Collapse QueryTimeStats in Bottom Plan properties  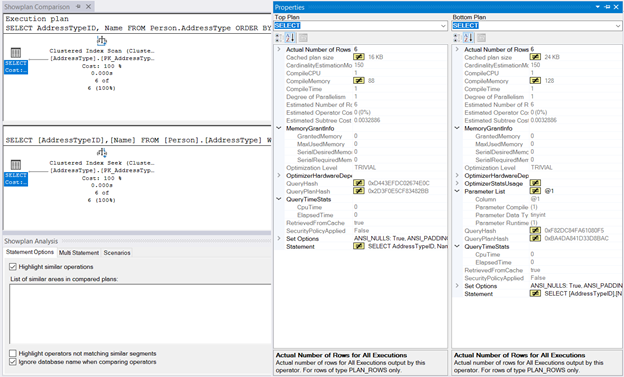pyautogui.click(x=457, y=246)
